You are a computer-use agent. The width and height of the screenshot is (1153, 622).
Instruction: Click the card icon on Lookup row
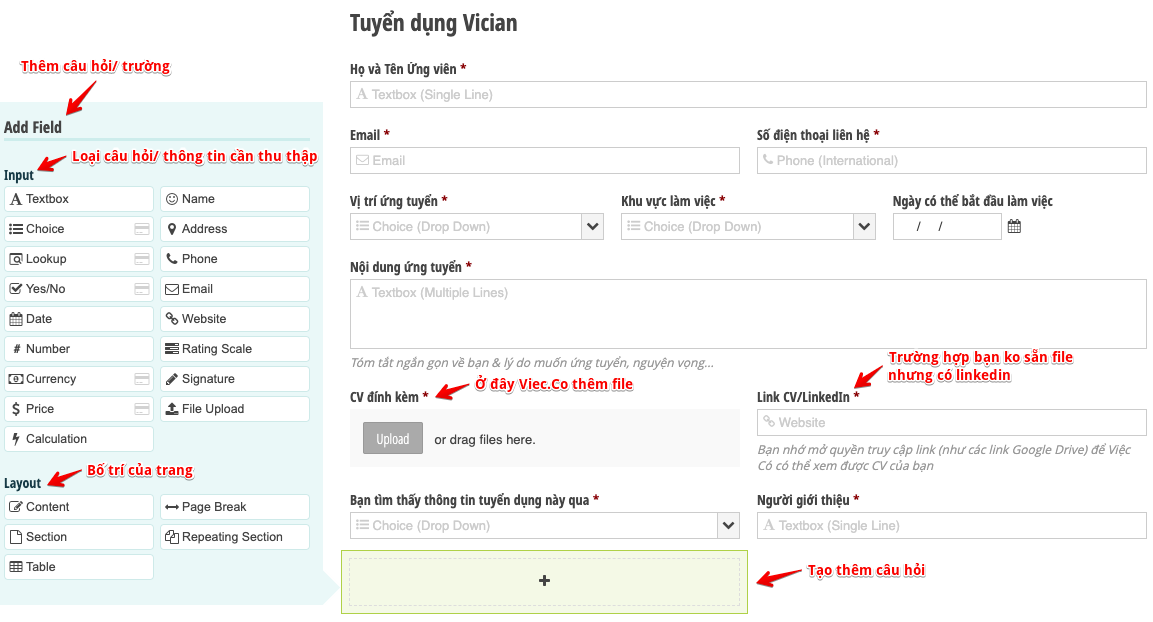click(142, 259)
